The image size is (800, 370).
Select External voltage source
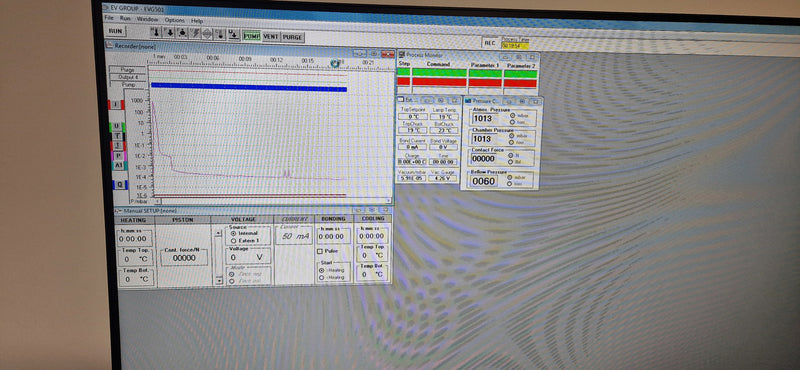pyautogui.click(x=233, y=241)
